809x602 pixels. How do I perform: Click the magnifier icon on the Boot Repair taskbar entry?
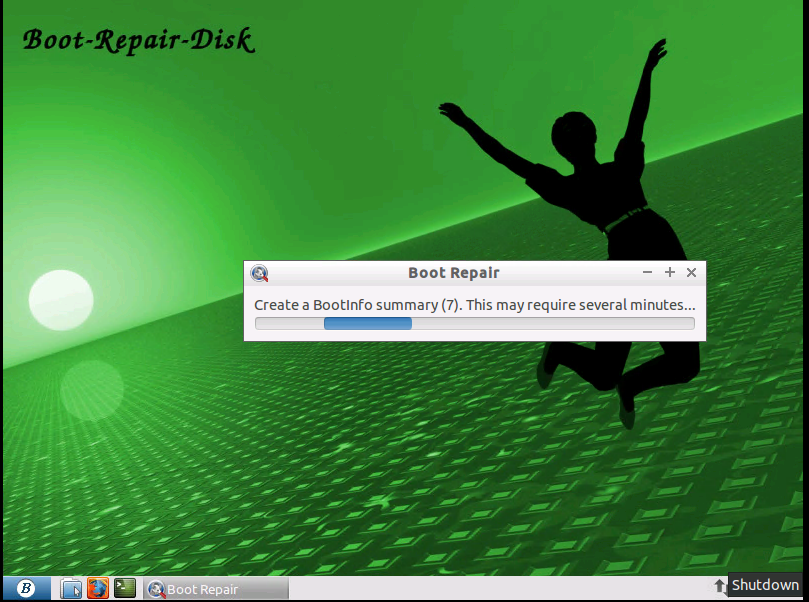[156, 589]
